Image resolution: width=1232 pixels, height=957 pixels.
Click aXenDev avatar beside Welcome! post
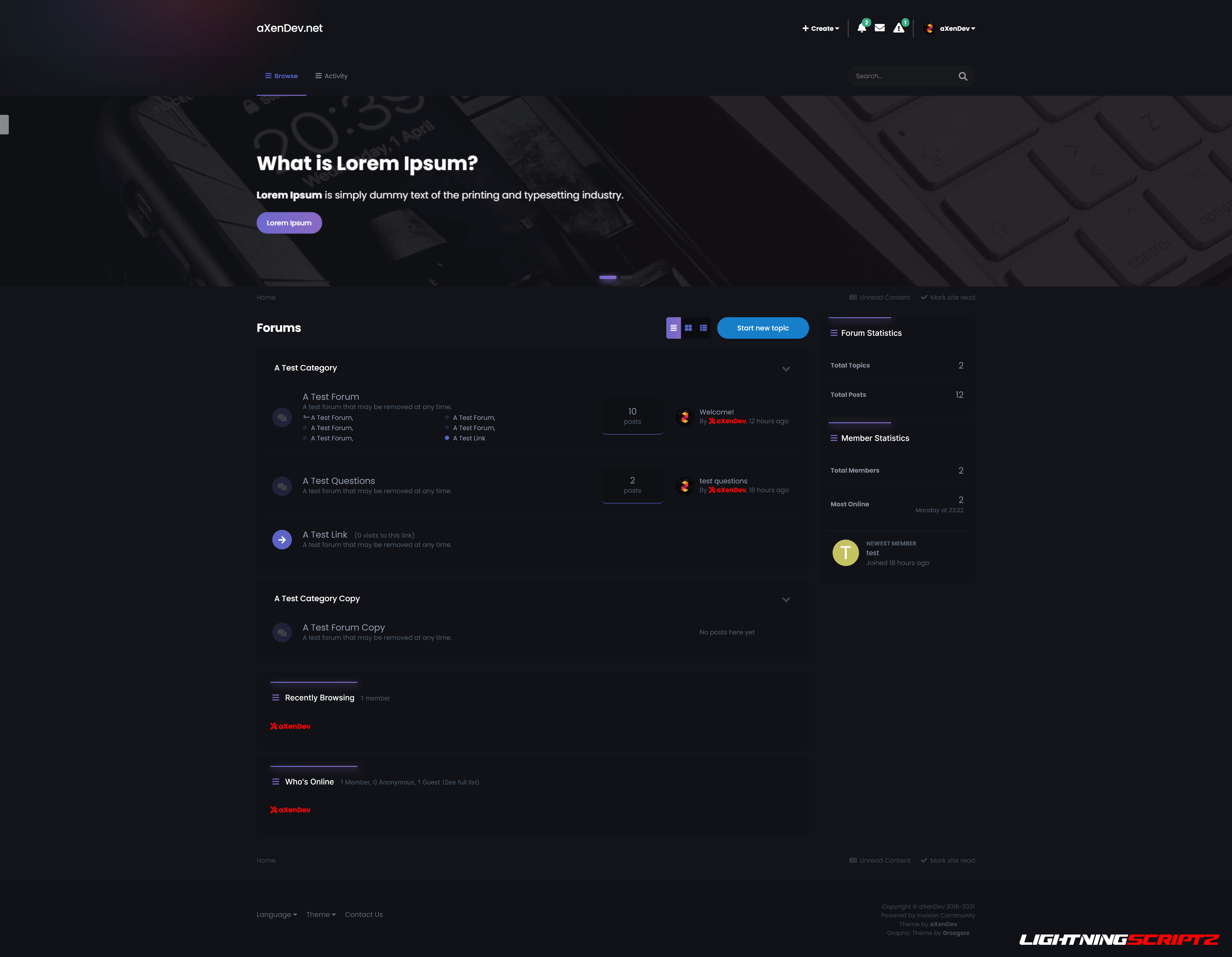[685, 417]
